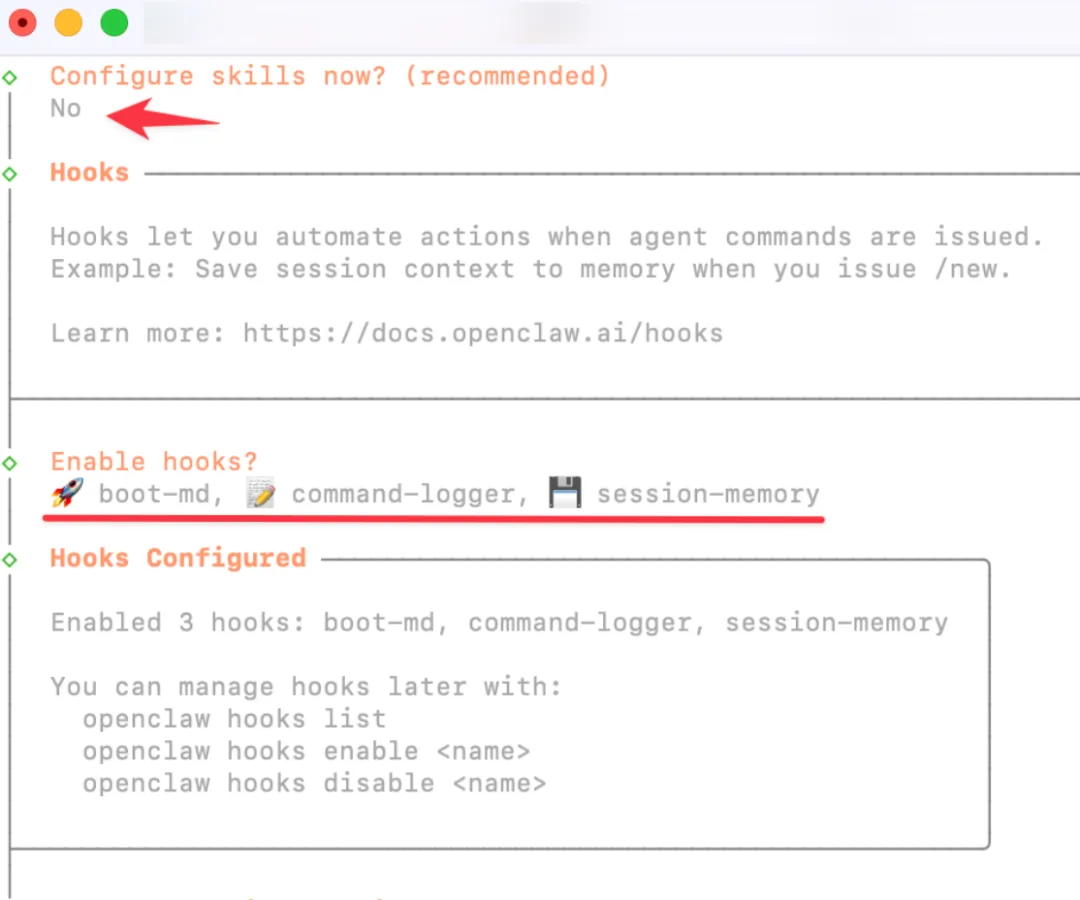The height and width of the screenshot is (900, 1080).
Task: Click the memo pencil icon beside command-logger
Action: tap(261, 493)
